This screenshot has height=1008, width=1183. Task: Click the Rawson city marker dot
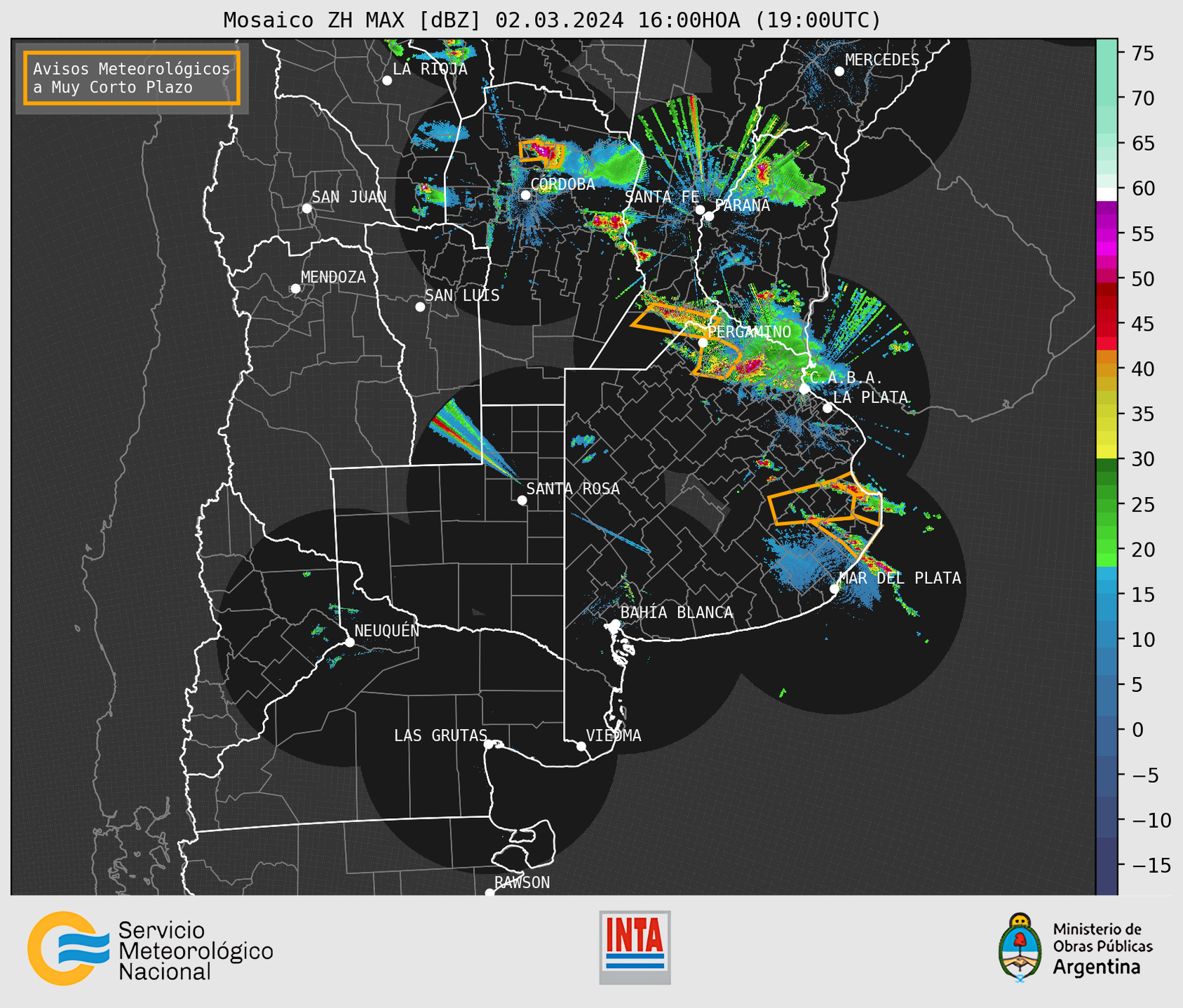(489, 893)
